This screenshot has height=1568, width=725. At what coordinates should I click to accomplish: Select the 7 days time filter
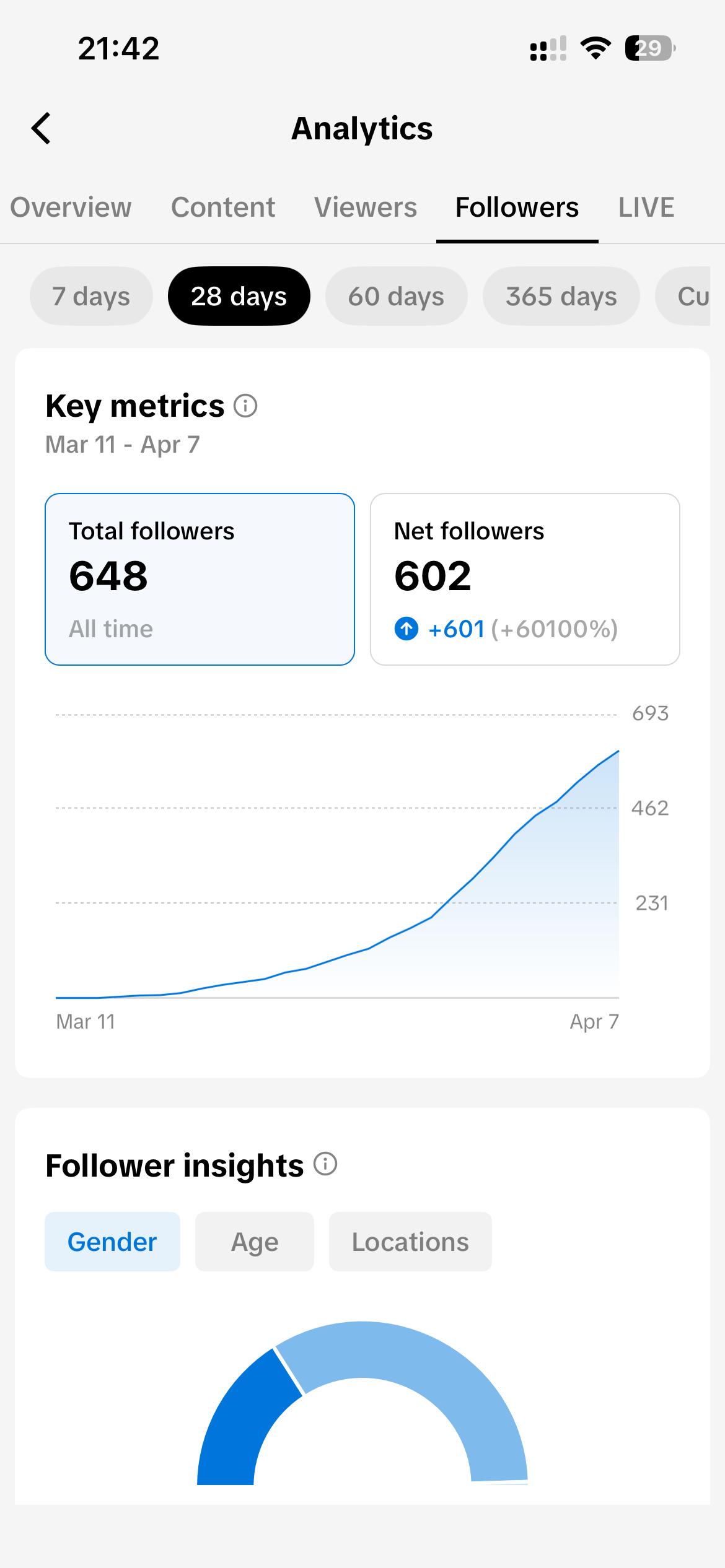pos(90,296)
